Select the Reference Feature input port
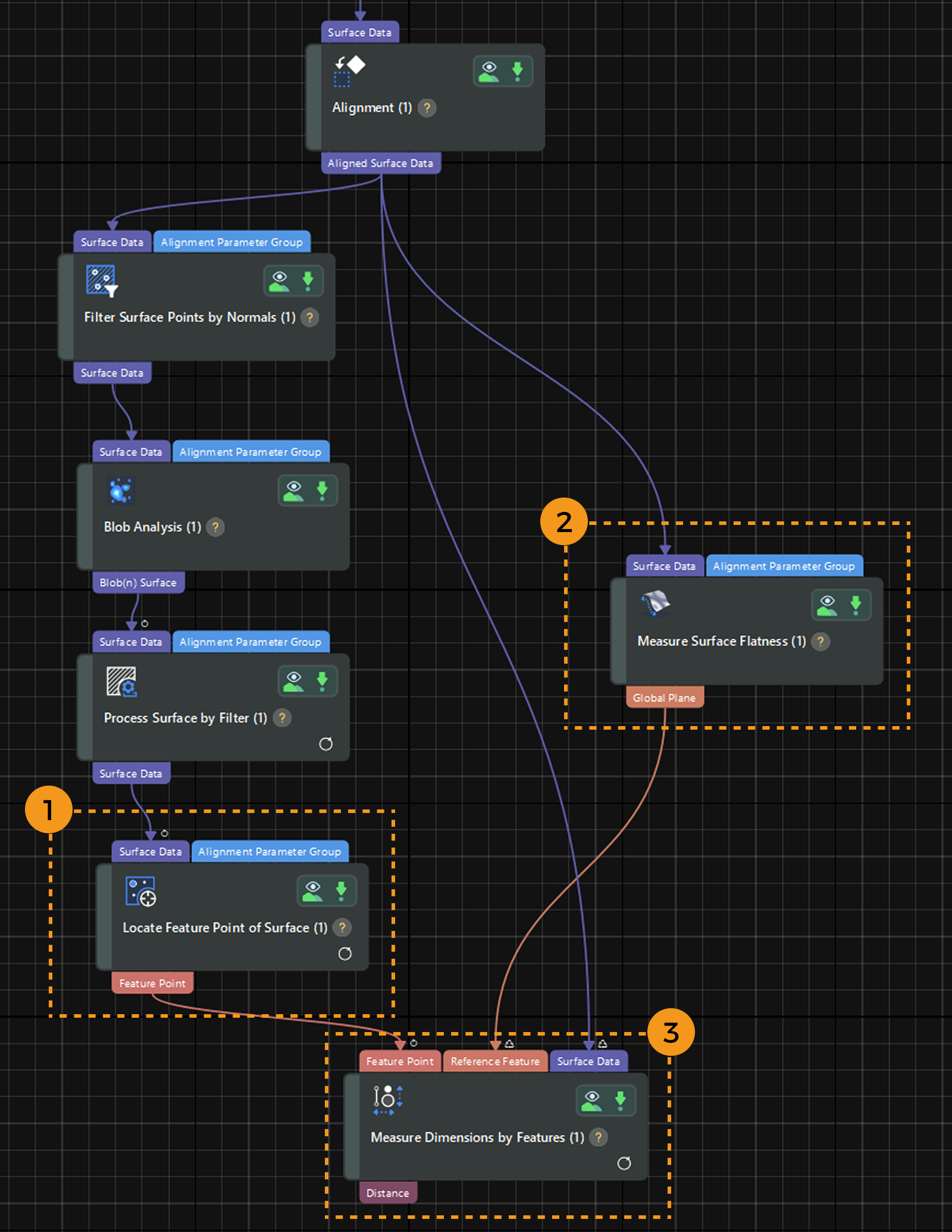This screenshot has height=1232, width=952. [x=494, y=1061]
